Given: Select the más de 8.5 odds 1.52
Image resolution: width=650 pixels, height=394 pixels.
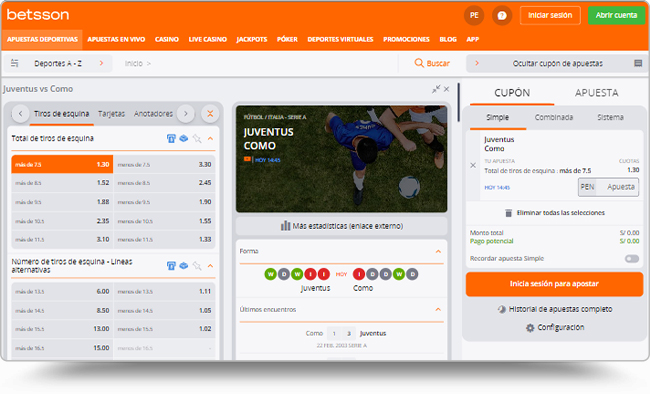Looking at the screenshot, I should click(62, 183).
